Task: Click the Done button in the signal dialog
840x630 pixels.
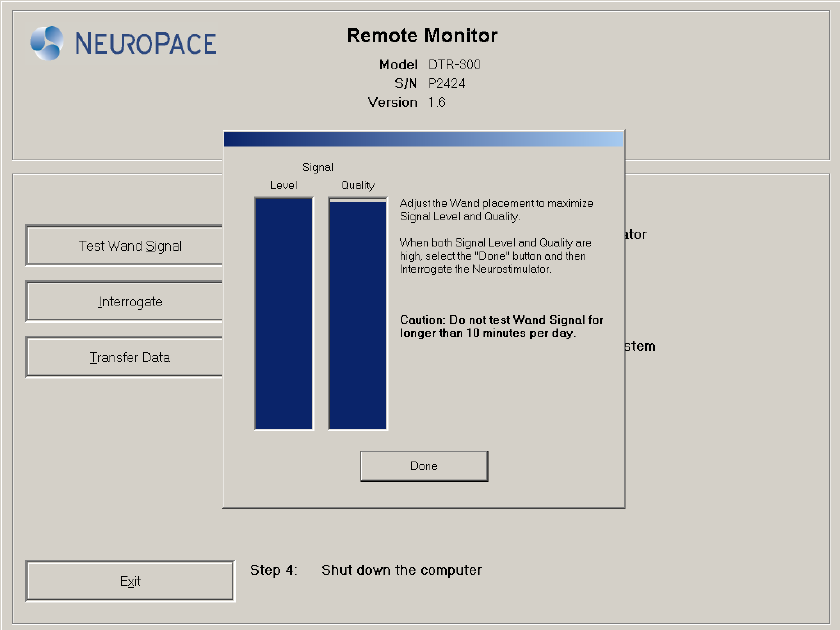Action: (x=424, y=466)
